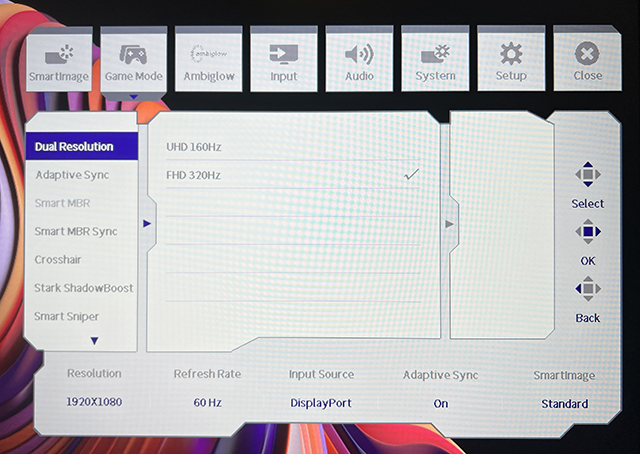Select Adaptive Sync in the sidebar
Image resolution: width=640 pixels, height=454 pixels.
click(x=72, y=175)
